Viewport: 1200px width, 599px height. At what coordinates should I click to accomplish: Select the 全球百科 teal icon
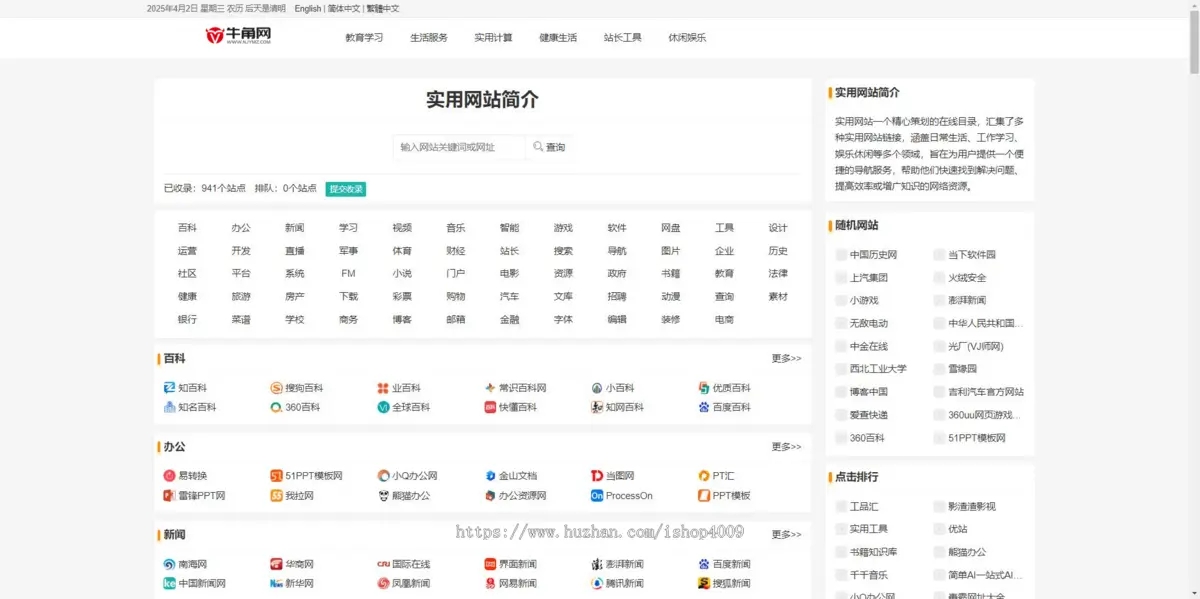(x=383, y=407)
